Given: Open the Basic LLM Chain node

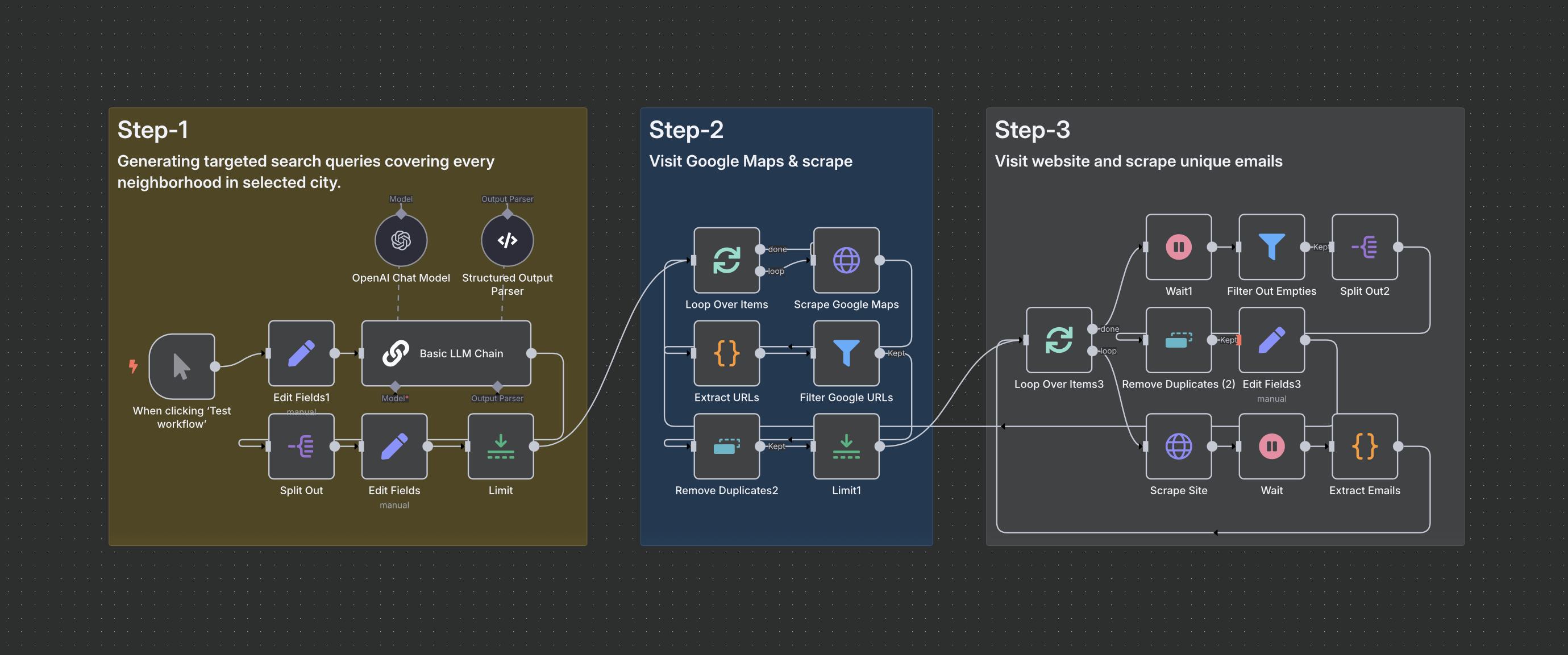Looking at the screenshot, I should [446, 353].
